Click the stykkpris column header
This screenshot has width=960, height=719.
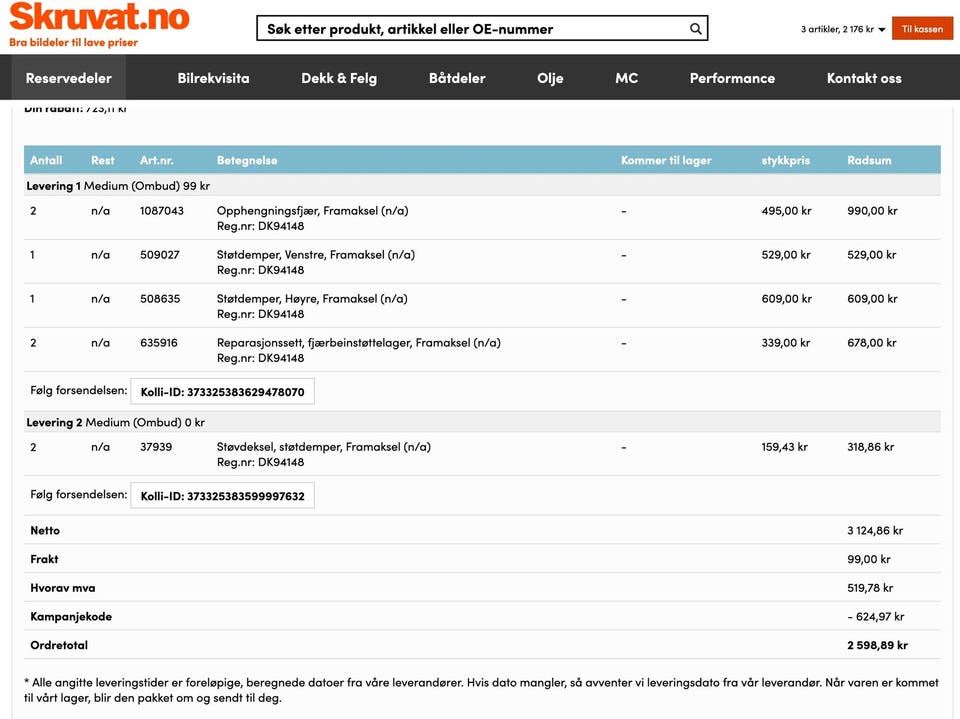pos(786,160)
